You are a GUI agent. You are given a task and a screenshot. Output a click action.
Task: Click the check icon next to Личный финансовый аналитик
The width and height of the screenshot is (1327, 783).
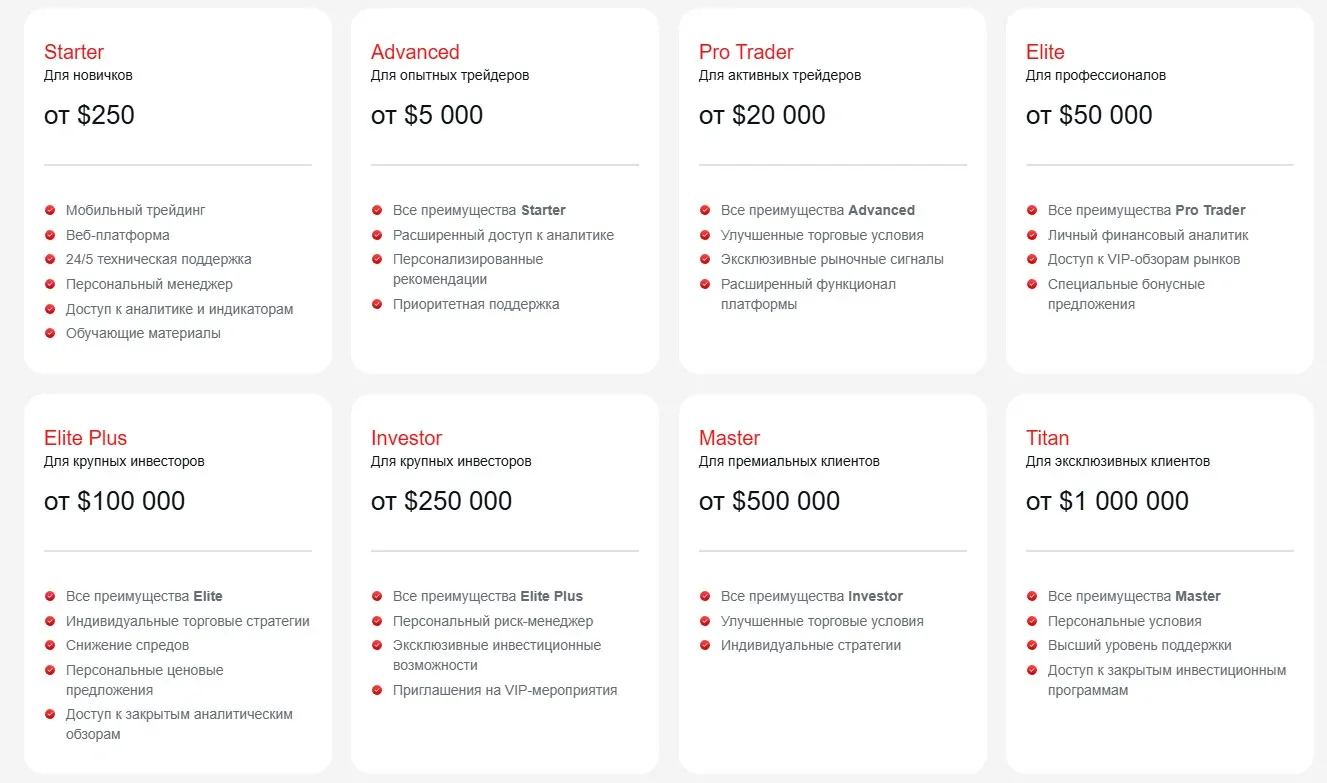1032,235
